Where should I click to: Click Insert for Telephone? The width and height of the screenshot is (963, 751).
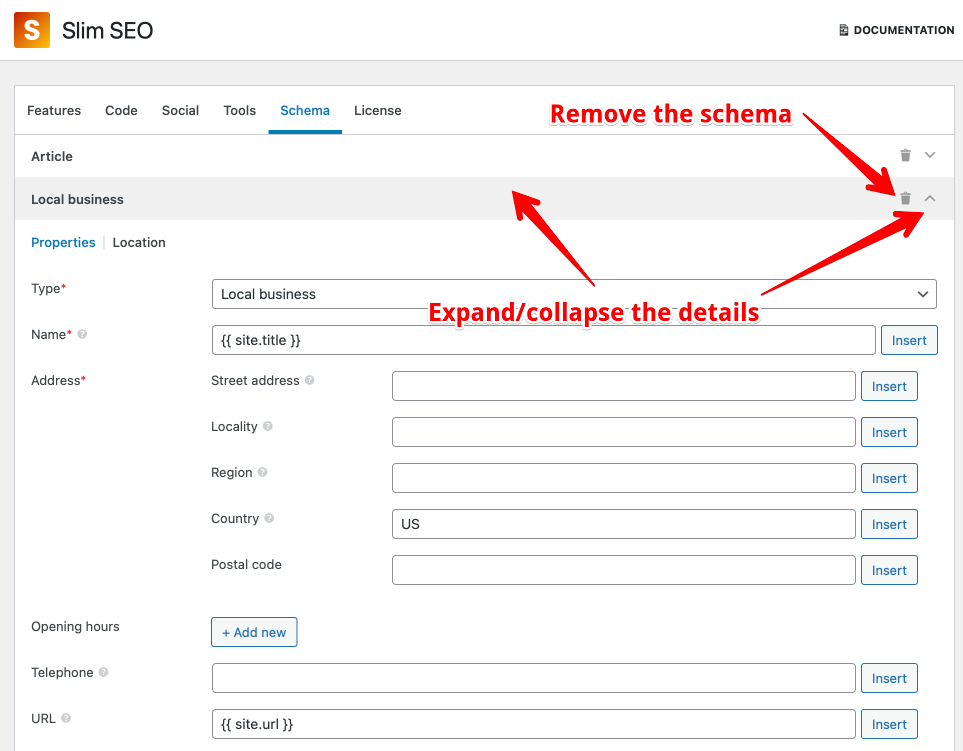tap(889, 679)
